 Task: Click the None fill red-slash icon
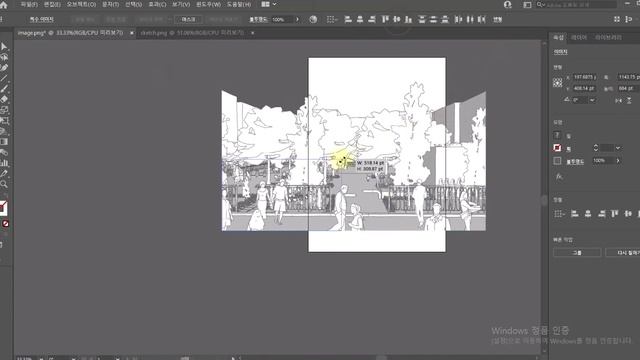(5, 223)
